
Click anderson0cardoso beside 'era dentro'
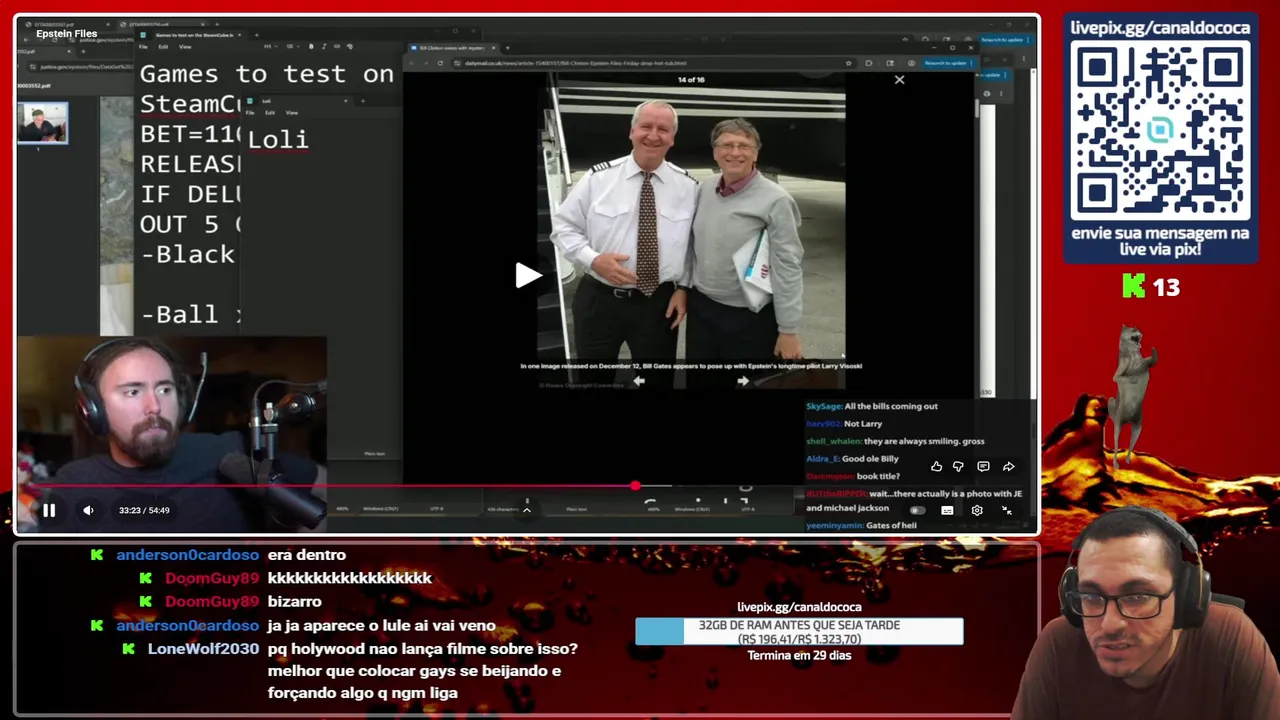coord(187,555)
